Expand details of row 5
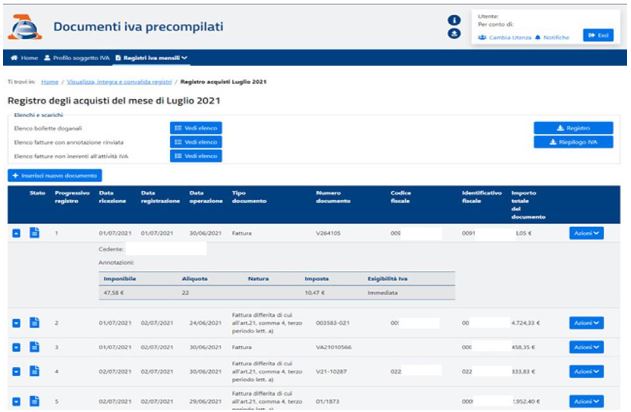 click(x=16, y=401)
